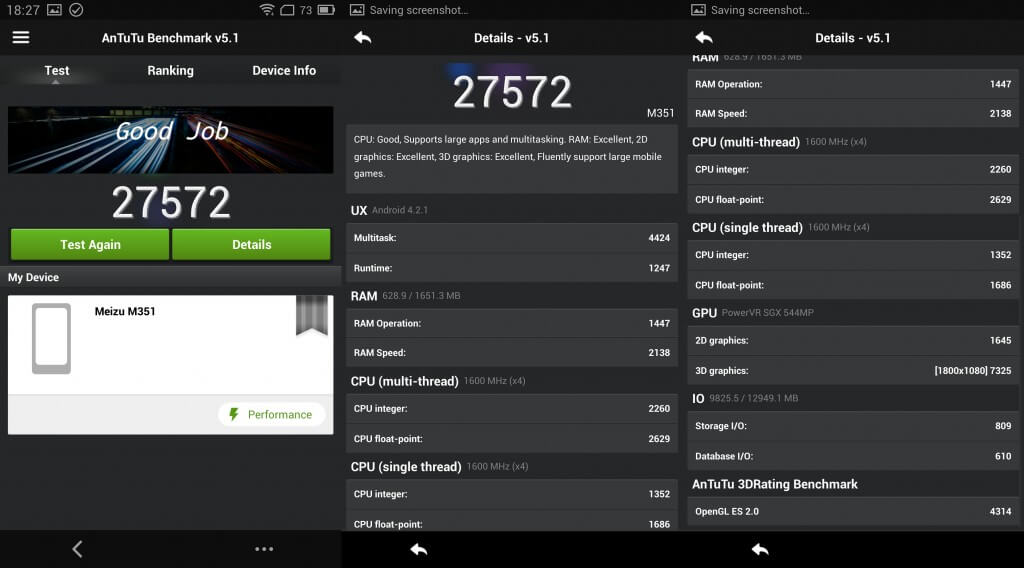
Task: Select RAM Operation row in the middle Details screen
Action: [x=512, y=323]
